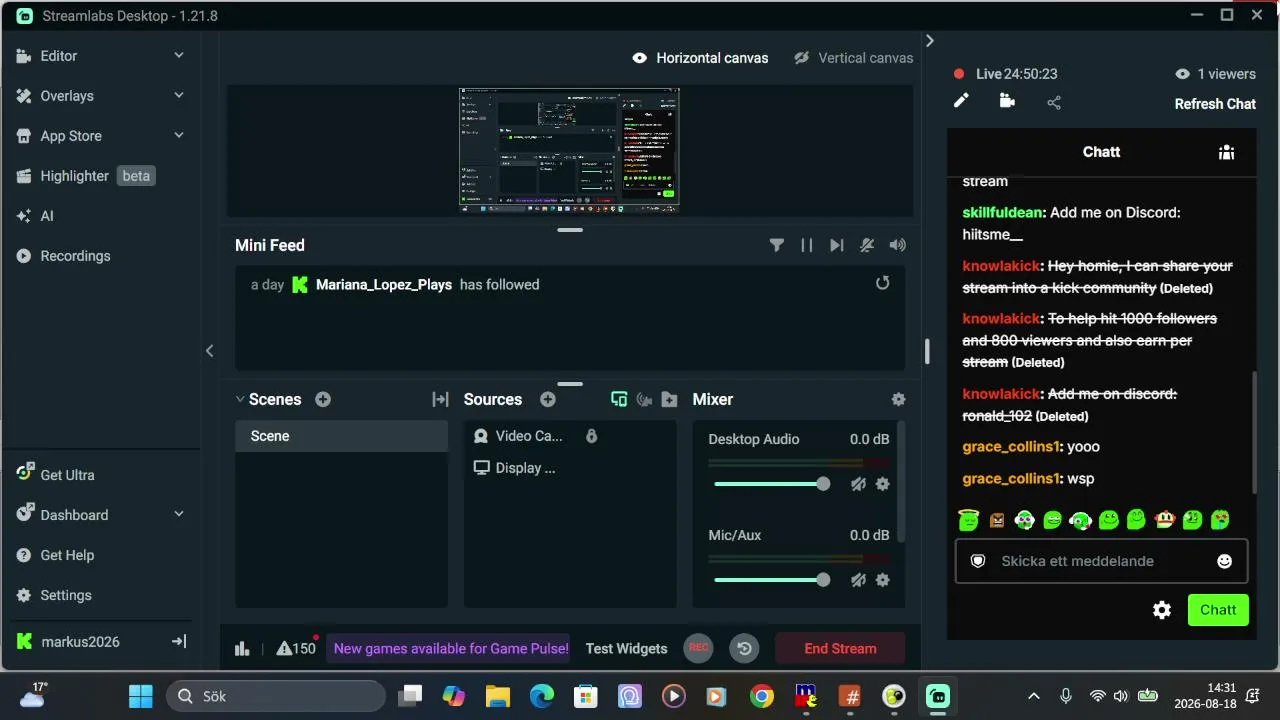Open Desktop Audio source settings gear
This screenshot has height=720, width=1280.
point(883,484)
